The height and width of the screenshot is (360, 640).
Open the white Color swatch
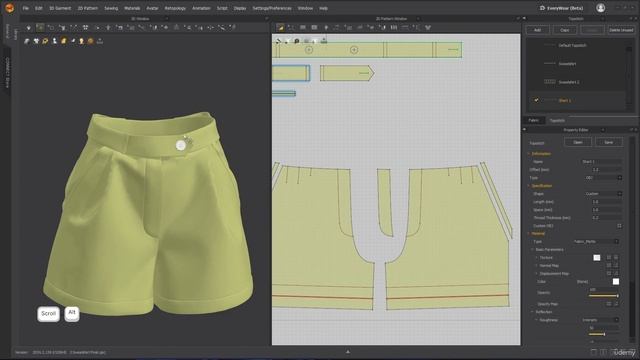pos(616,282)
